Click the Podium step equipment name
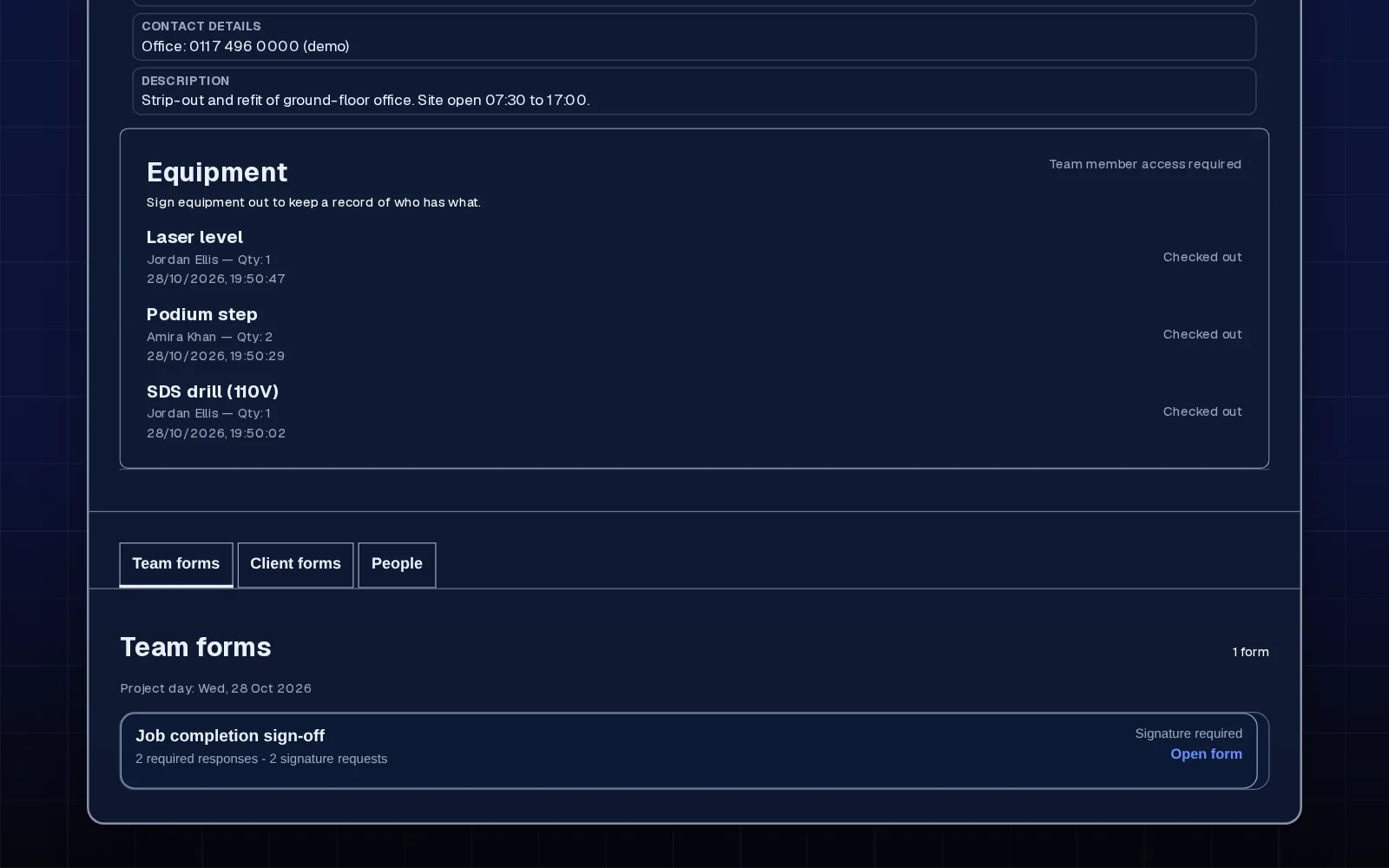Viewport: 1389px width, 868px height. [x=201, y=314]
